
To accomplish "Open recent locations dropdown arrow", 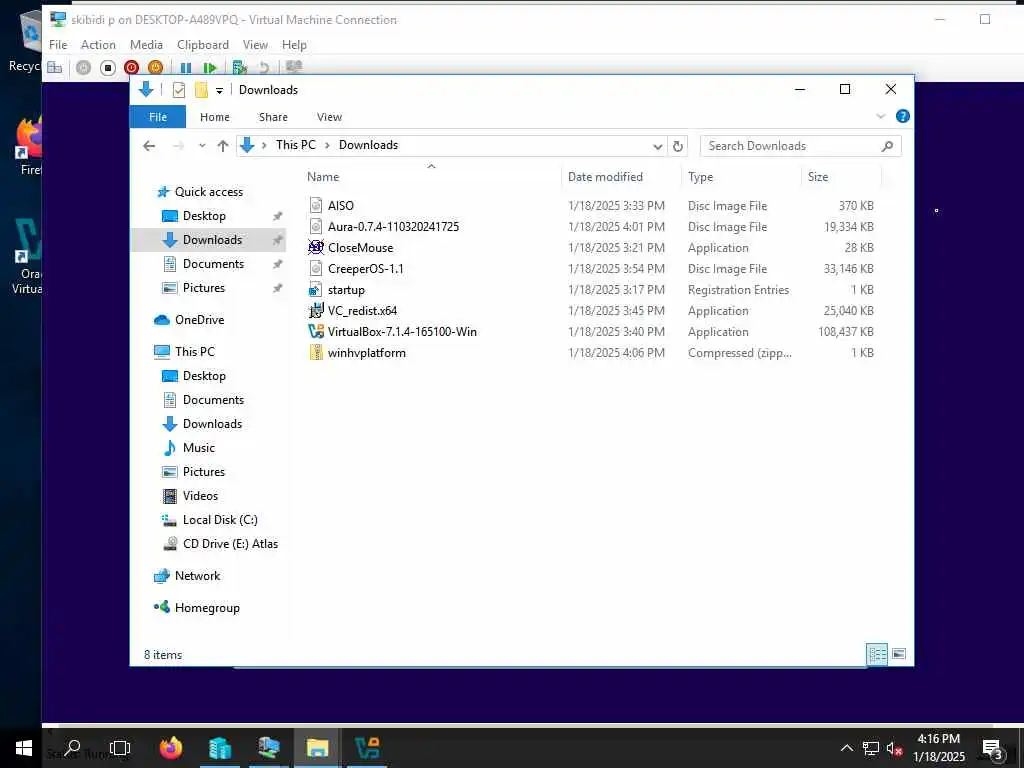I will 202,146.
